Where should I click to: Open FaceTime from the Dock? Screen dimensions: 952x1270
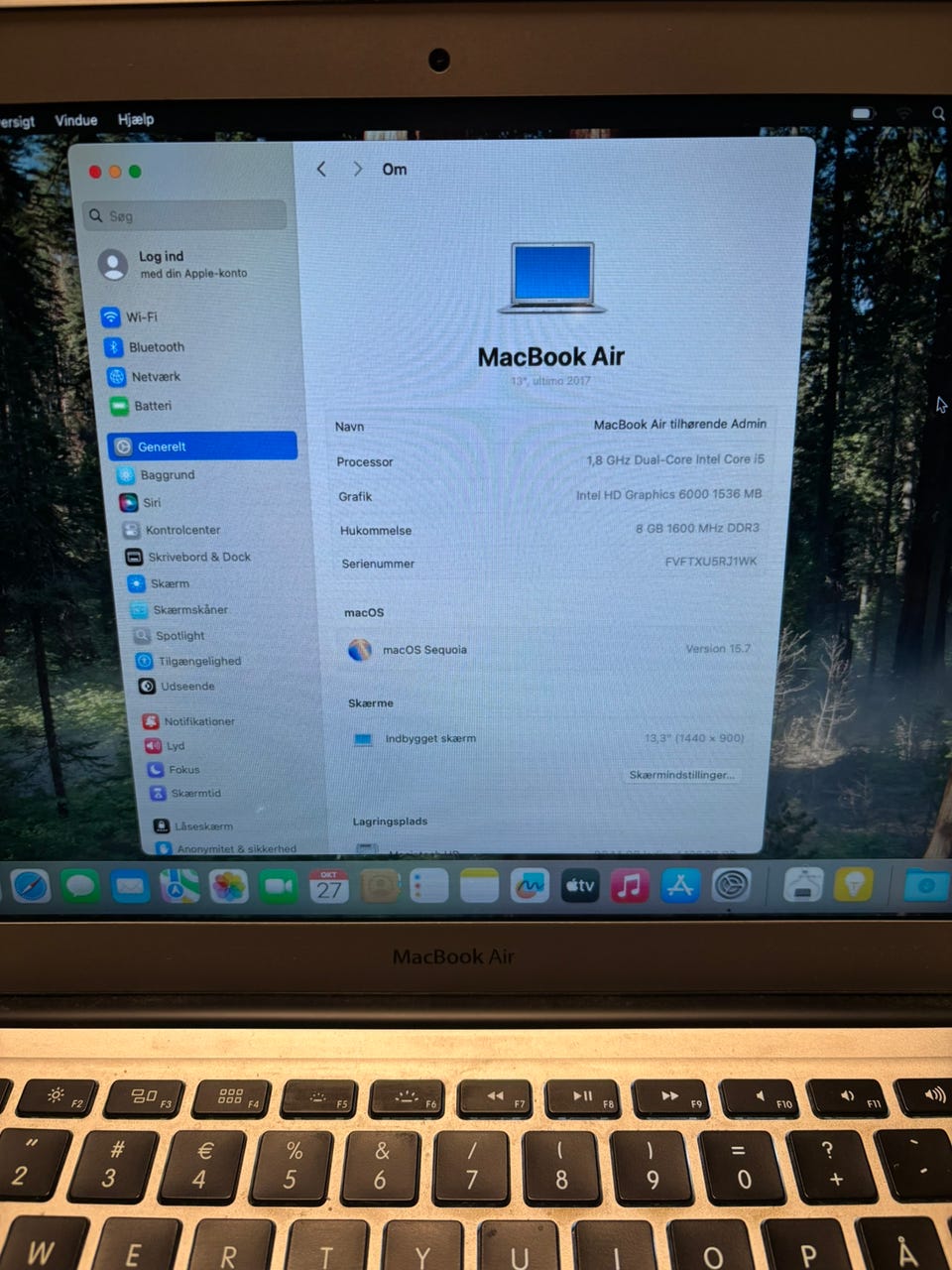(x=279, y=886)
